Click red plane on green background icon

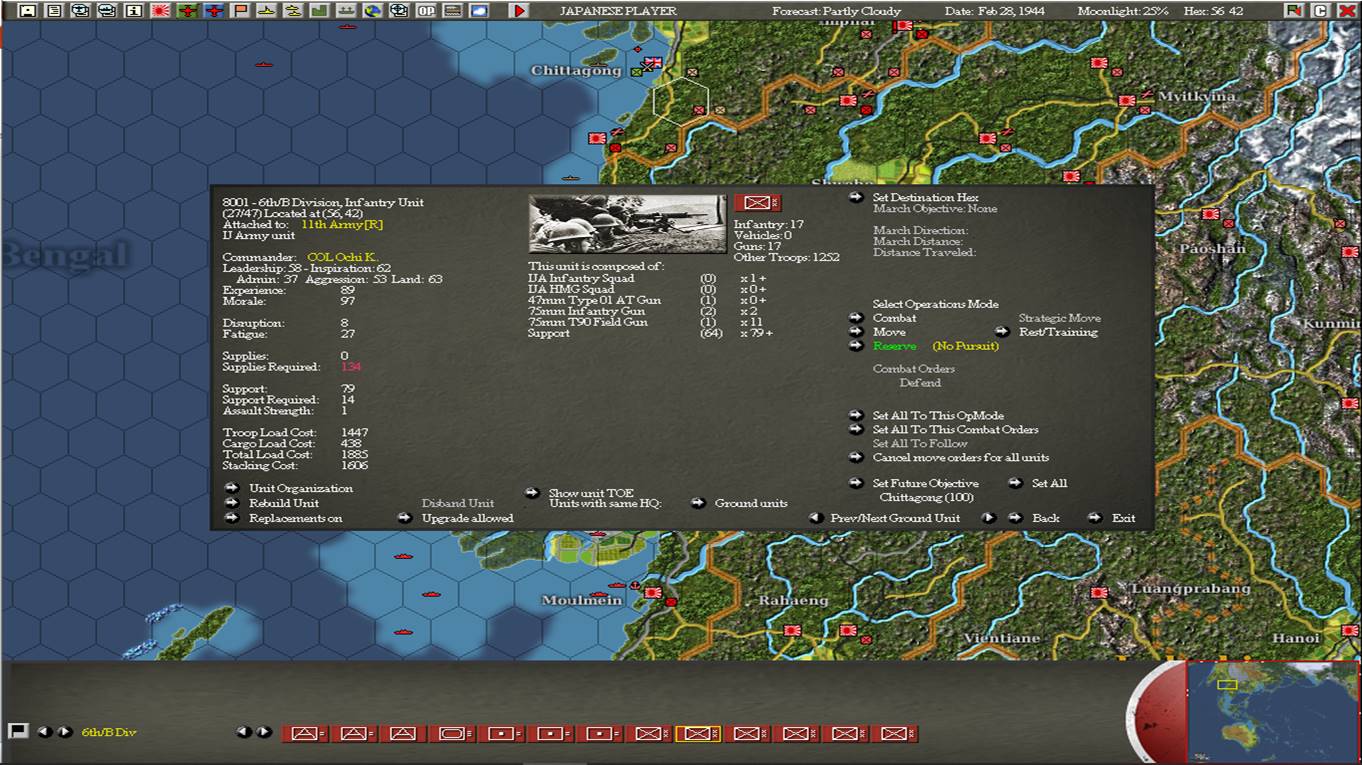pyautogui.click(x=186, y=11)
